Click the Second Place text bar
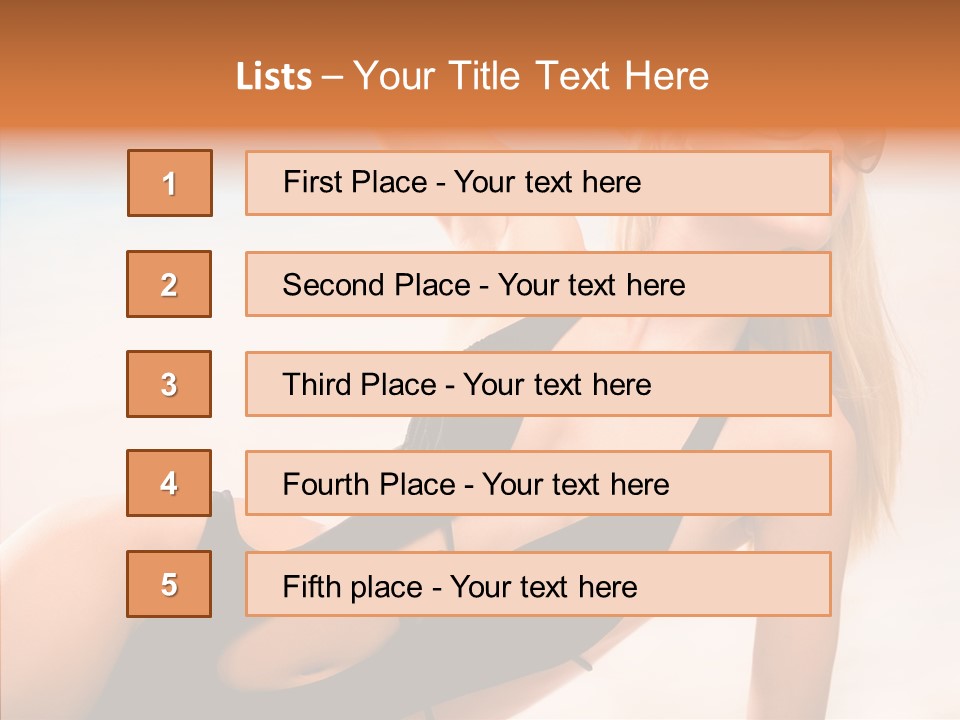The height and width of the screenshot is (720, 960). click(538, 284)
